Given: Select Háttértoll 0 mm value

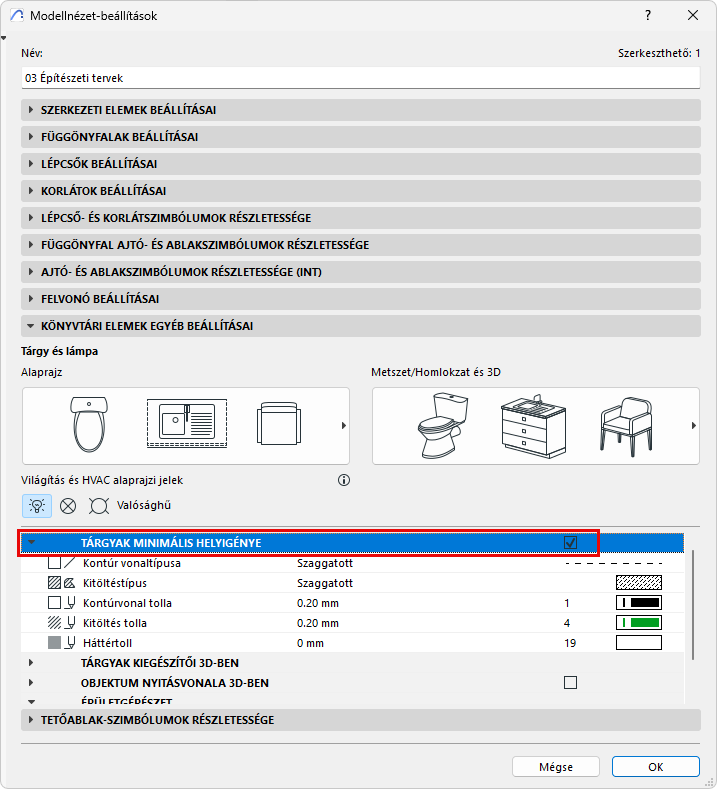Looking at the screenshot, I should pos(310,643).
